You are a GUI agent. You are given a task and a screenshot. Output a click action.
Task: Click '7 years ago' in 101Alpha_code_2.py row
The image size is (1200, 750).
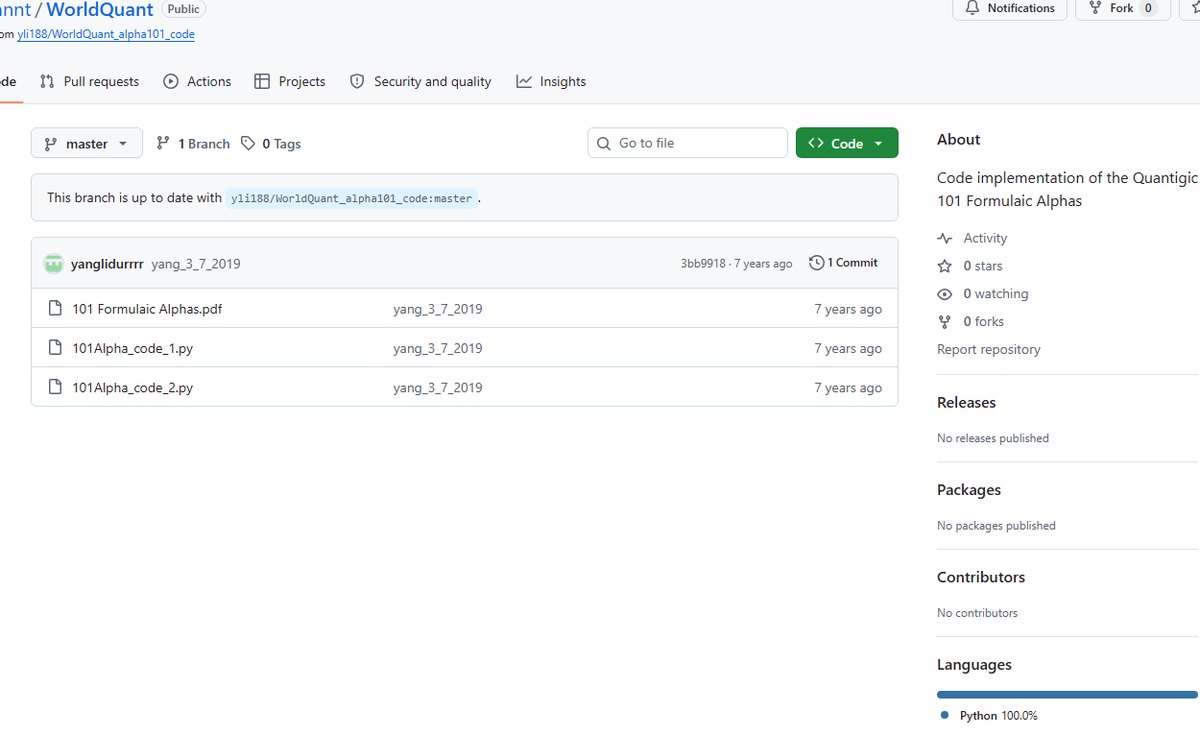tap(848, 387)
